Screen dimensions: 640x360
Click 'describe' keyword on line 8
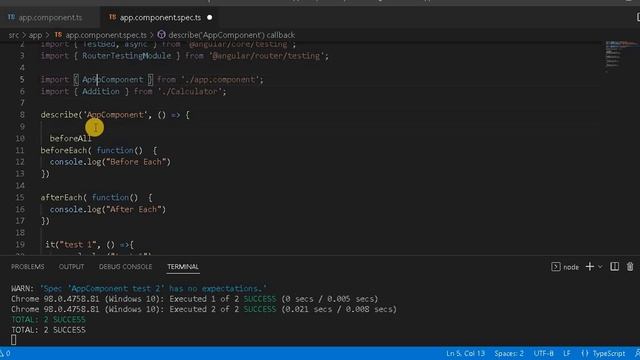coord(59,115)
